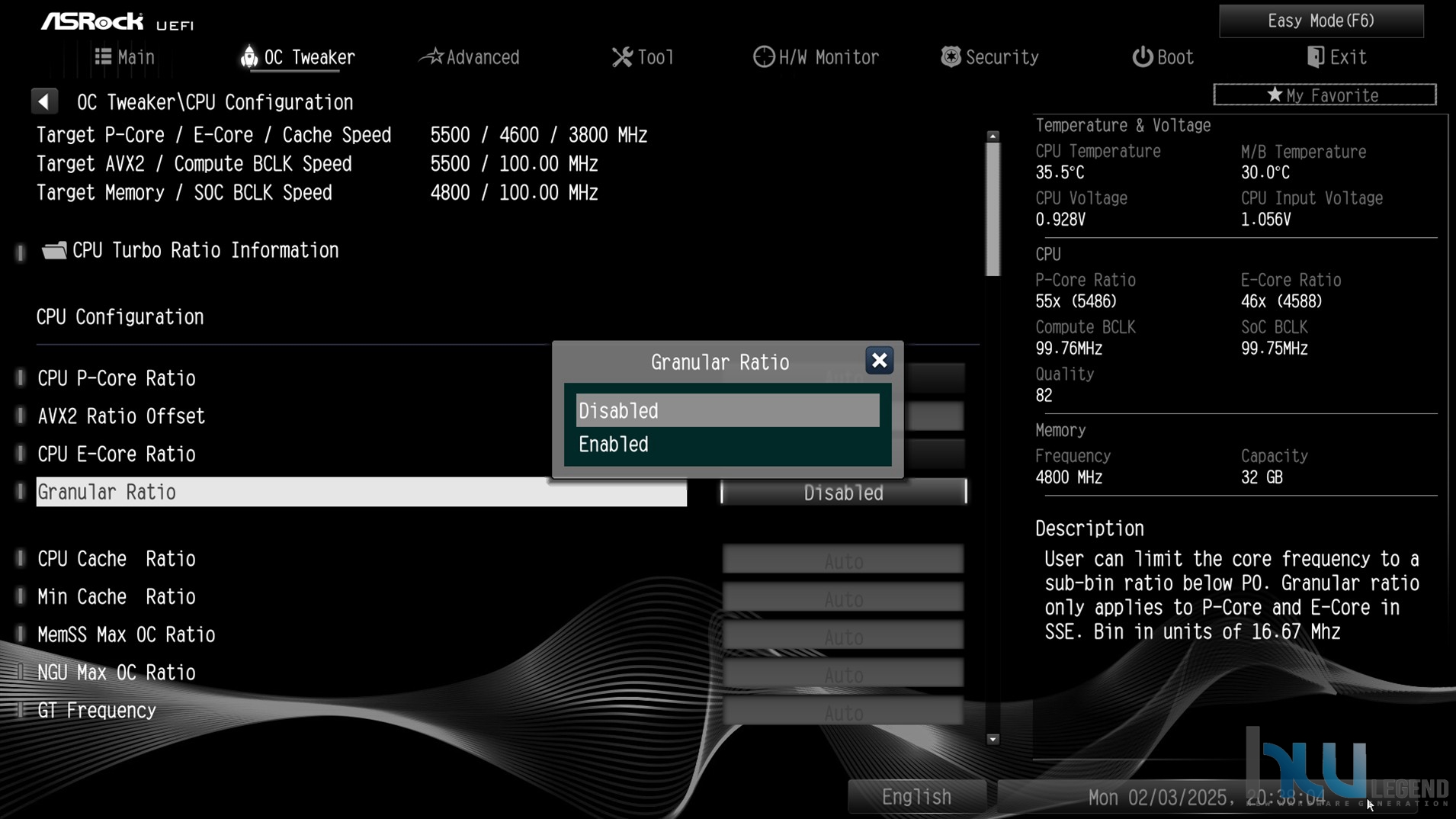Screen dimensions: 1456x819
Task: Switch to Easy Mode (F6)
Action: coord(1321,21)
